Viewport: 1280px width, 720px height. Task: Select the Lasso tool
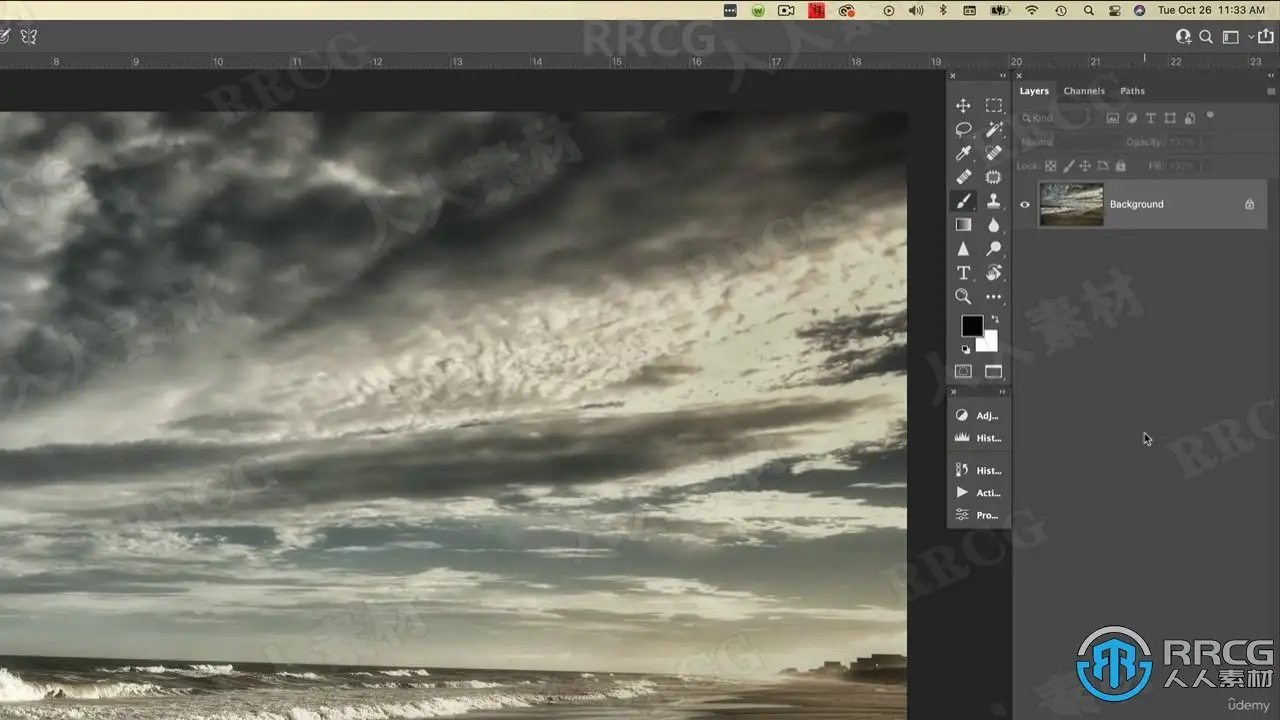coord(963,129)
